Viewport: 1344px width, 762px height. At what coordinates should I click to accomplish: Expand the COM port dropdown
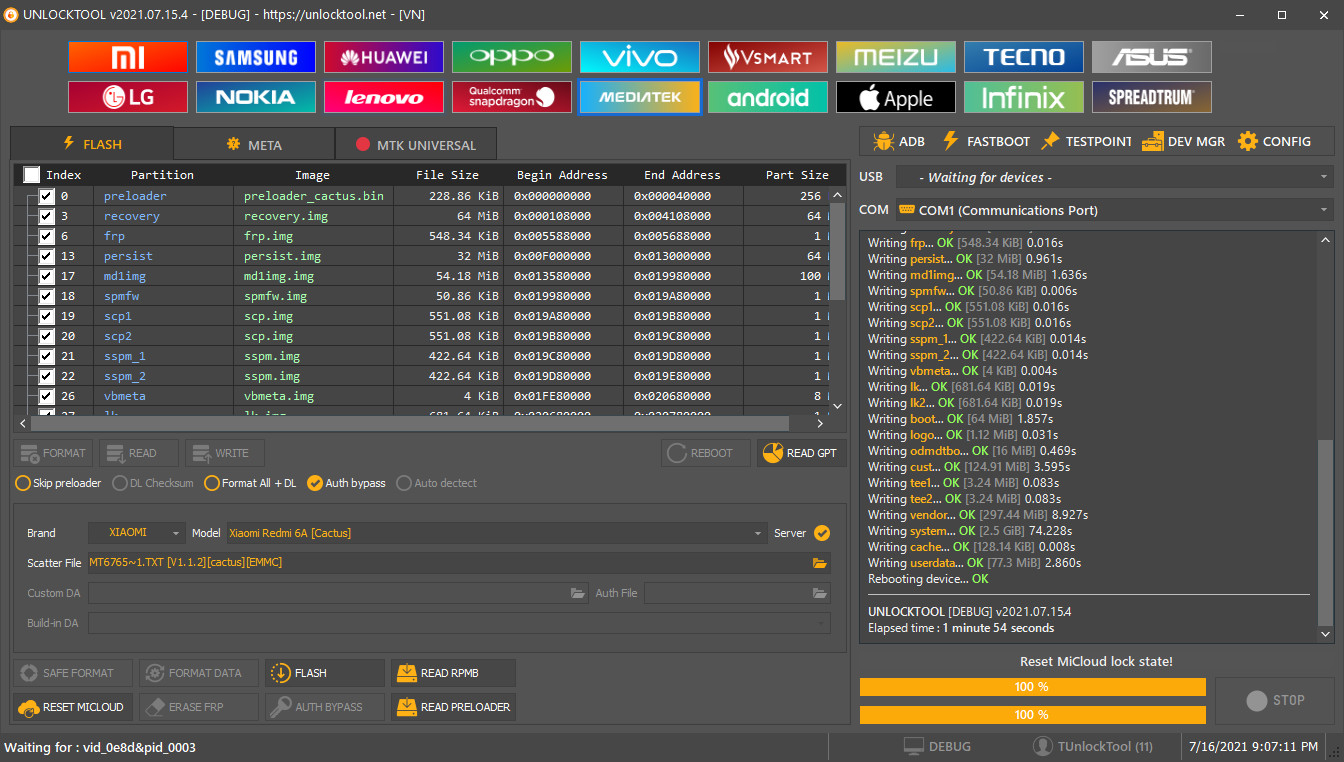[1114, 210]
